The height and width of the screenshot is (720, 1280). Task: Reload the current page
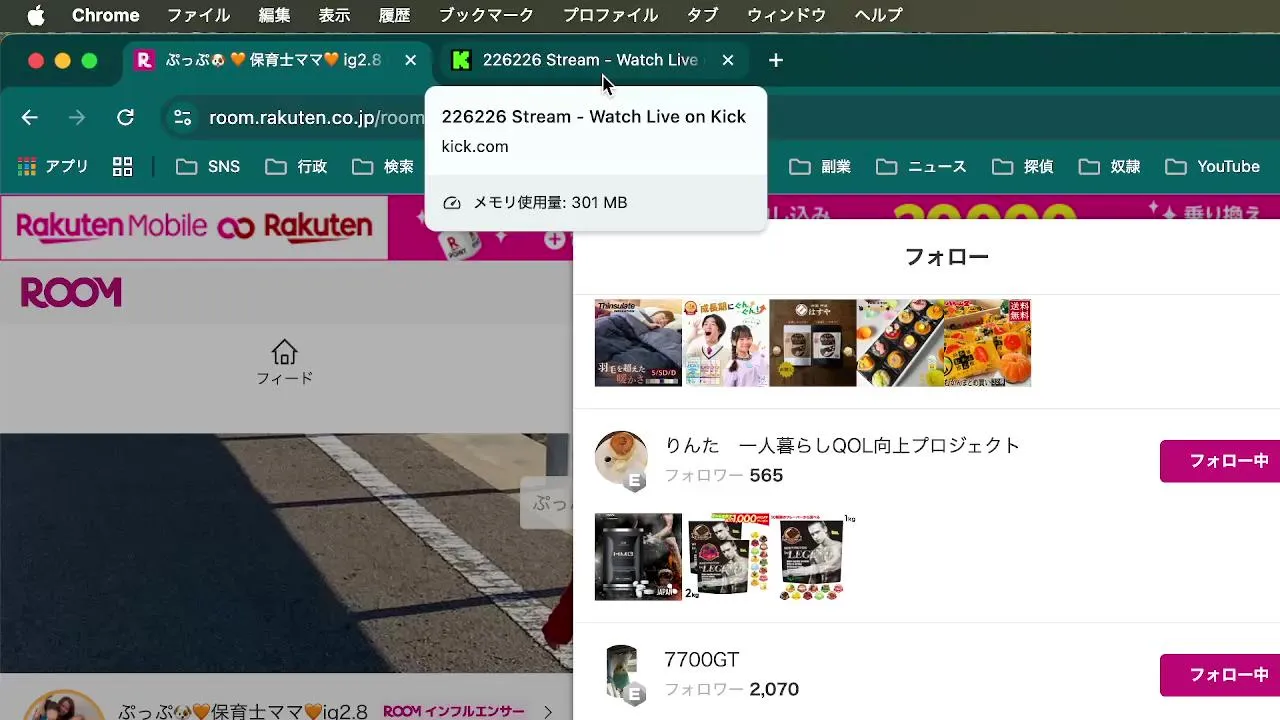pyautogui.click(x=125, y=118)
